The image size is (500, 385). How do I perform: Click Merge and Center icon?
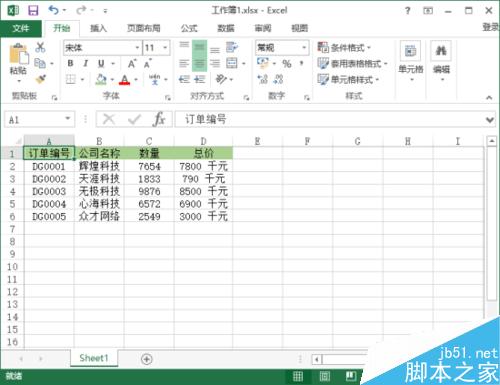point(232,63)
